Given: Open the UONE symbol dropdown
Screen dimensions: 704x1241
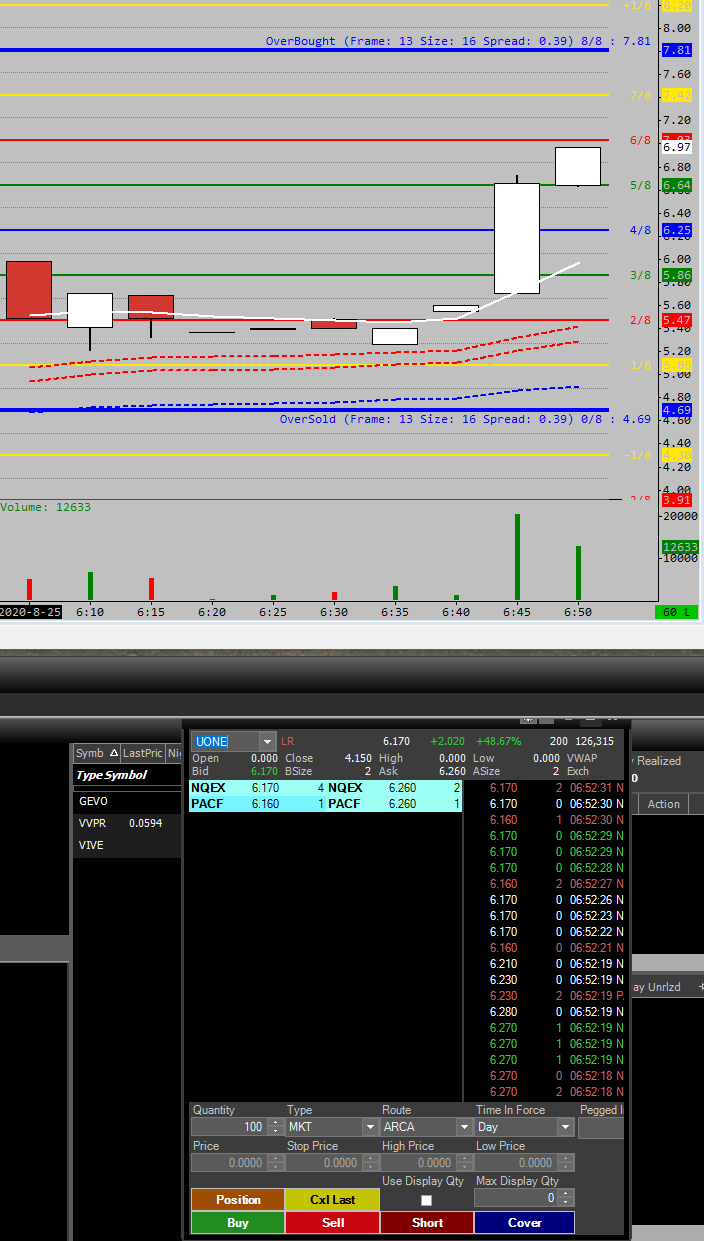Looking at the screenshot, I should point(267,741).
